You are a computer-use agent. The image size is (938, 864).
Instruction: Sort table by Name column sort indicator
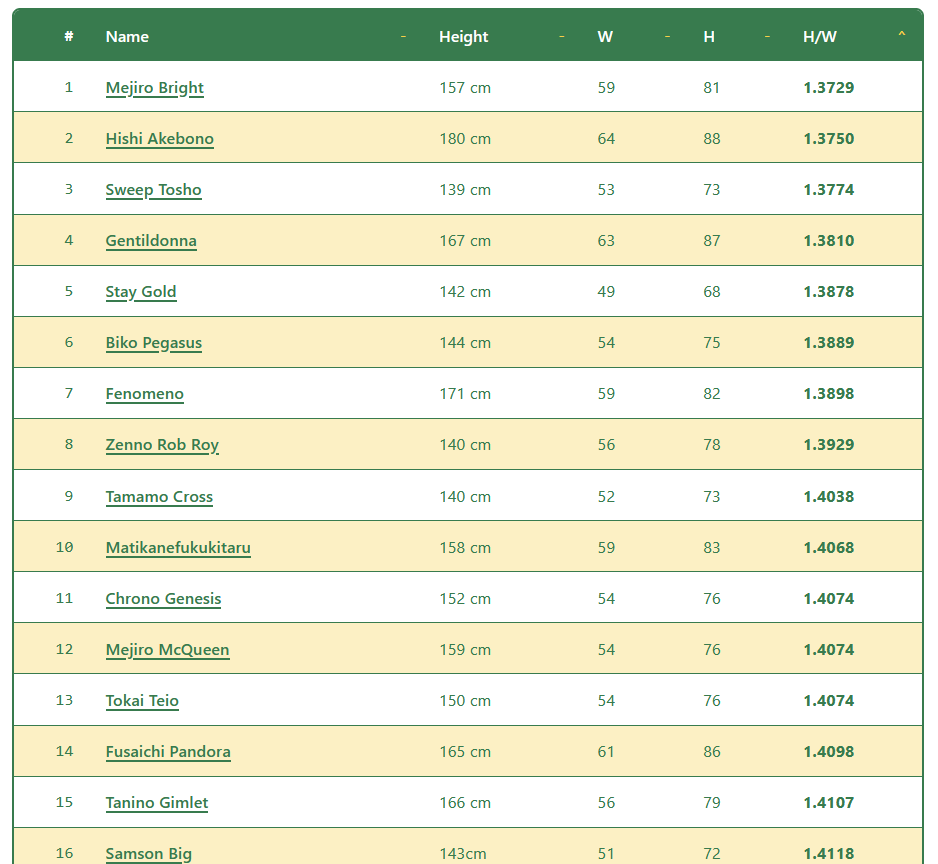click(403, 37)
